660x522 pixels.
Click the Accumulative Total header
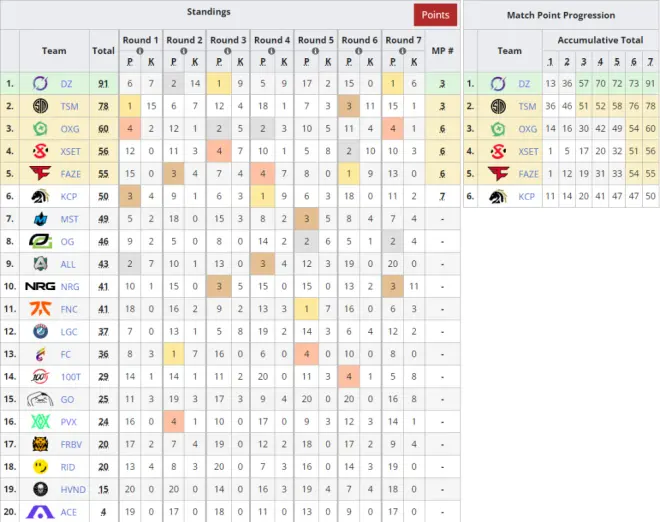600,40
